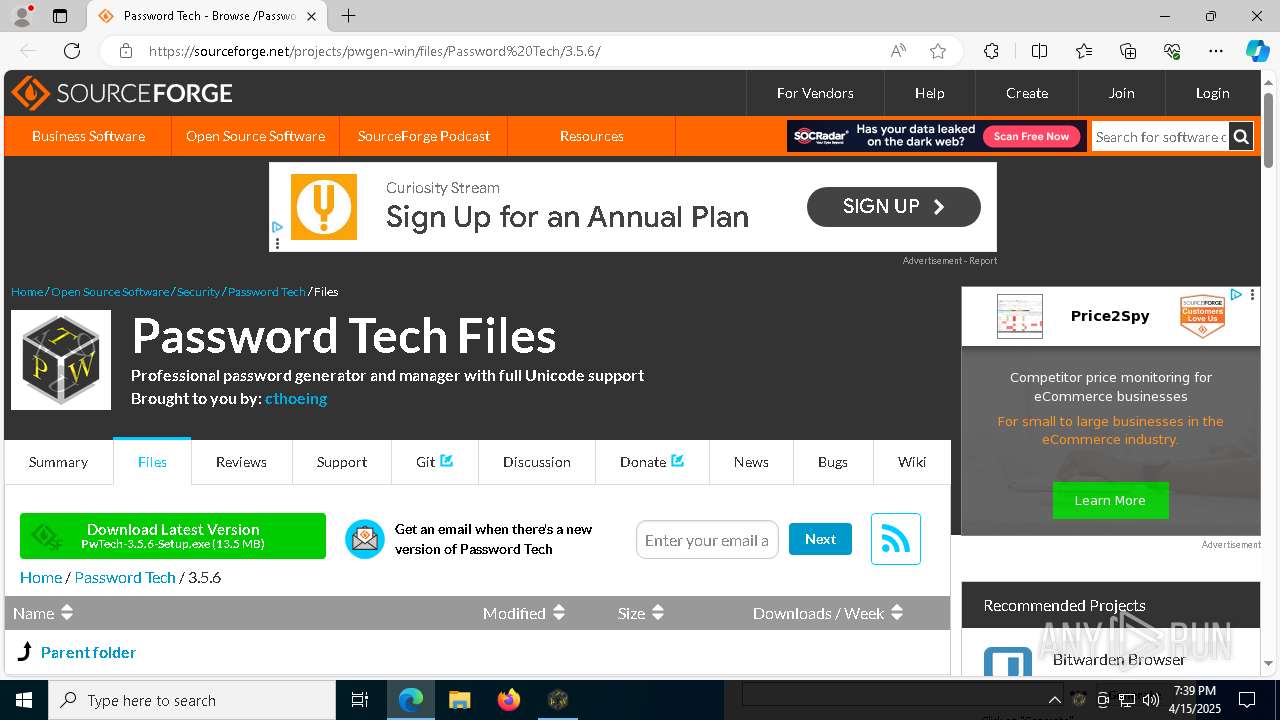Open Password Tech app on taskbar

pos(558,700)
